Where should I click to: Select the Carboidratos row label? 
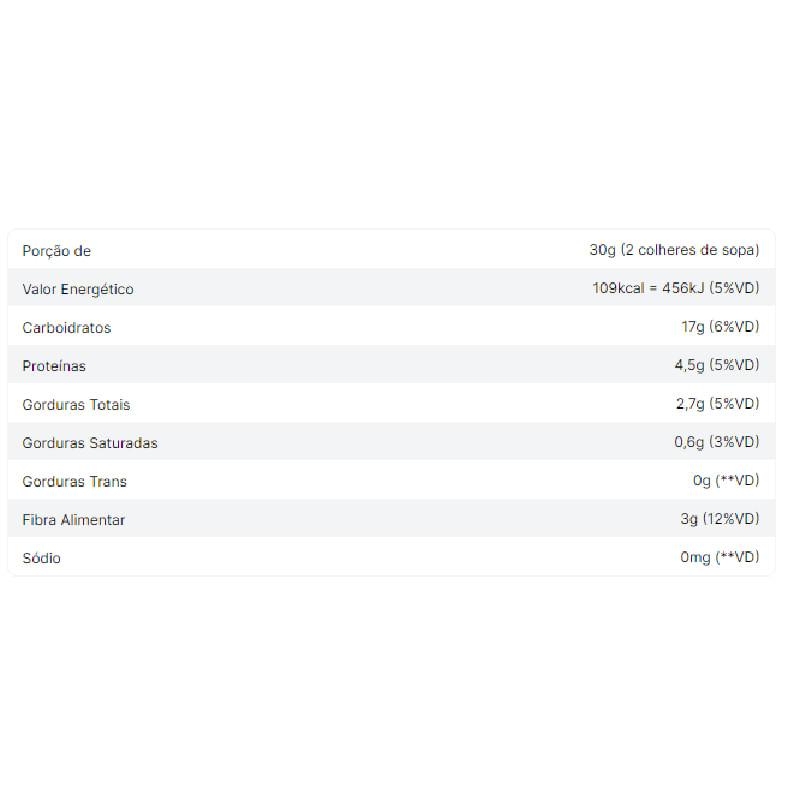pyautogui.click(x=67, y=328)
